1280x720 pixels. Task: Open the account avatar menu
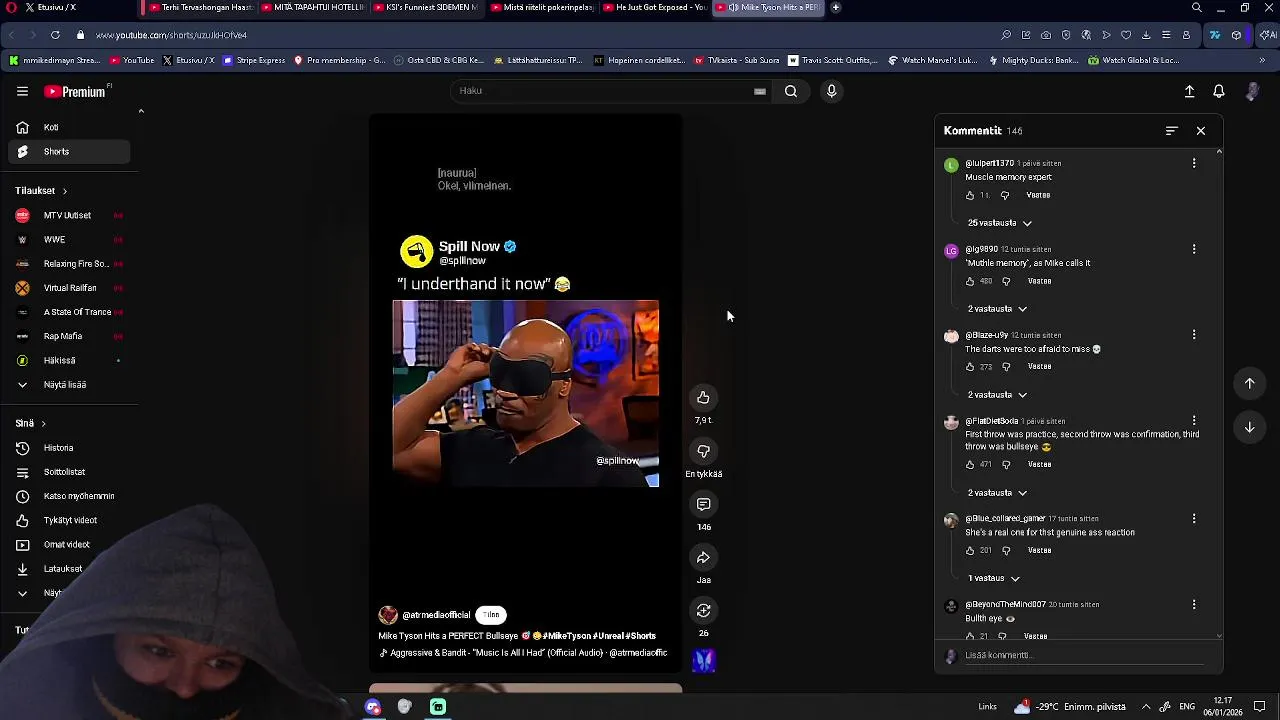(1252, 91)
